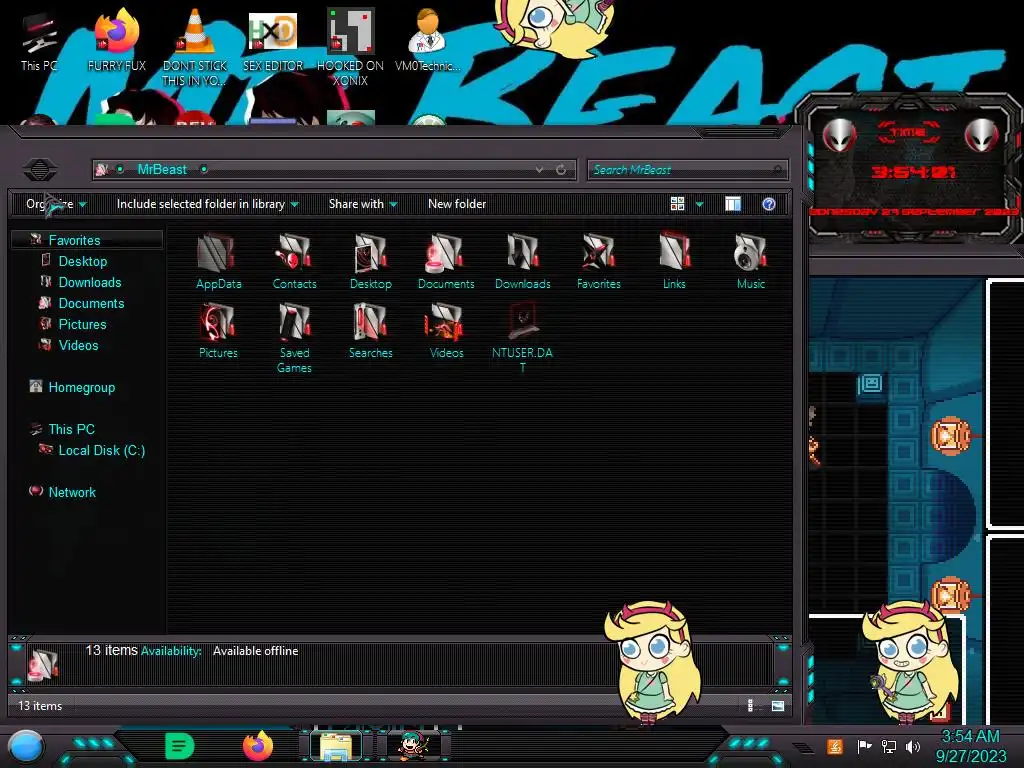Viewport: 1024px width, 768px height.
Task: Open the taskbar clock and date
Action: pos(970,746)
